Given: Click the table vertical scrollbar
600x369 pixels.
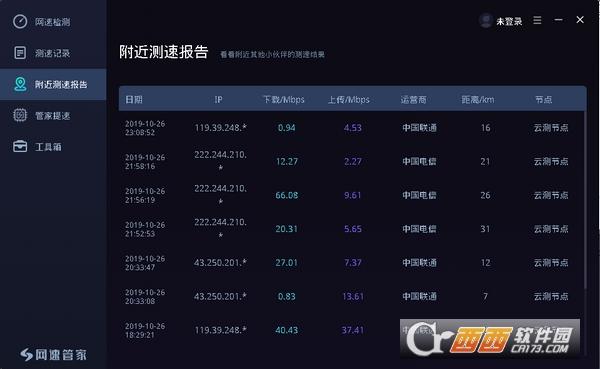Looking at the screenshot, I should 585,199.
